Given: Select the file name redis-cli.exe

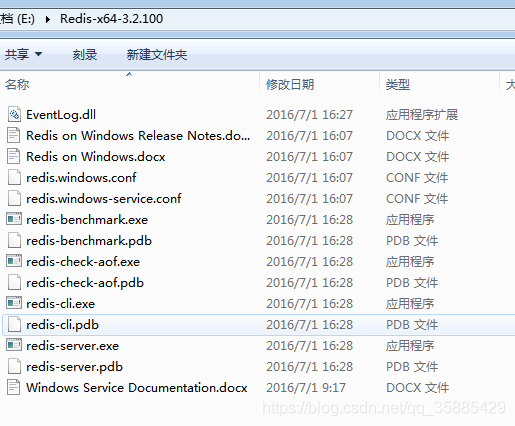Looking at the screenshot, I should coord(61,304).
